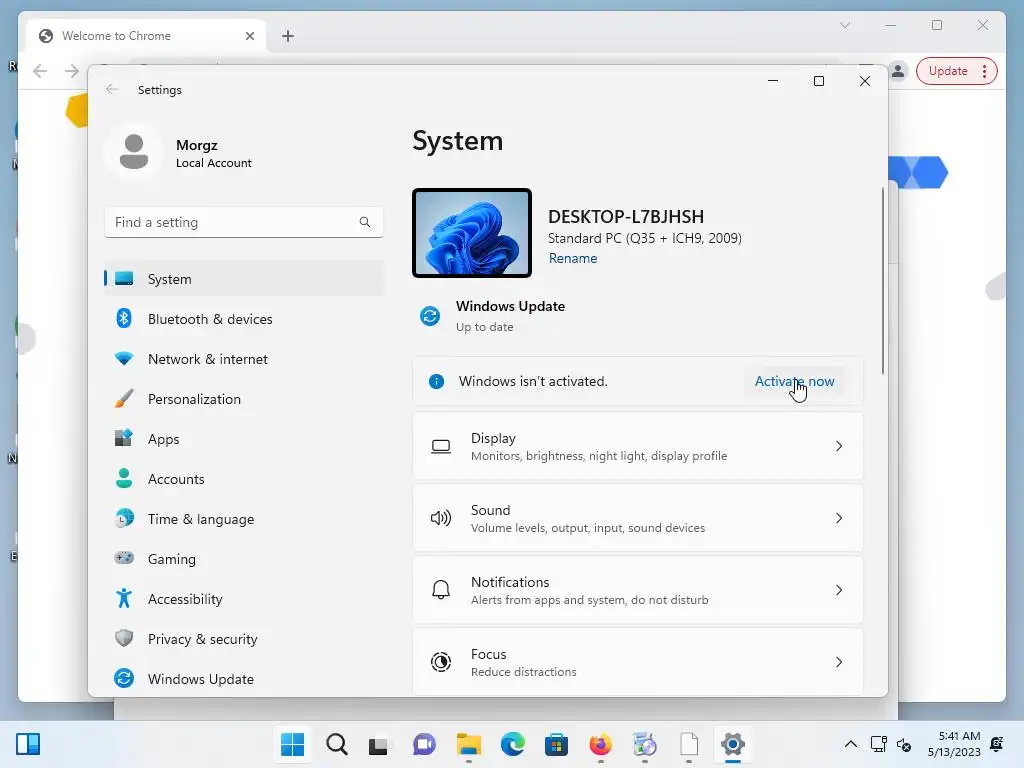The height and width of the screenshot is (768, 1024).
Task: Go to Accessibility settings
Action: (x=244, y=599)
